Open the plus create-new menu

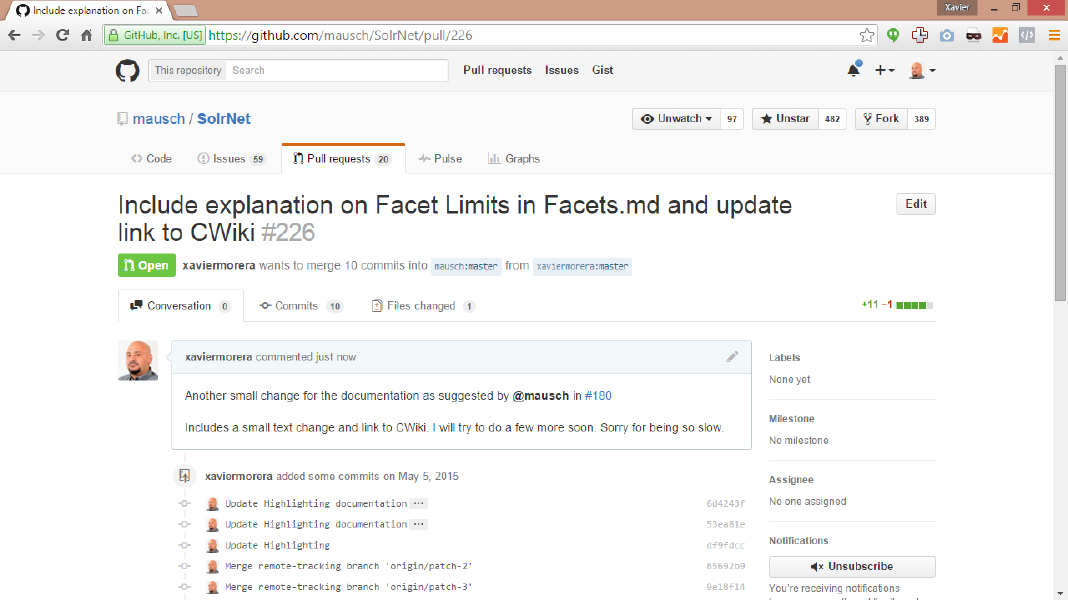[x=884, y=70]
